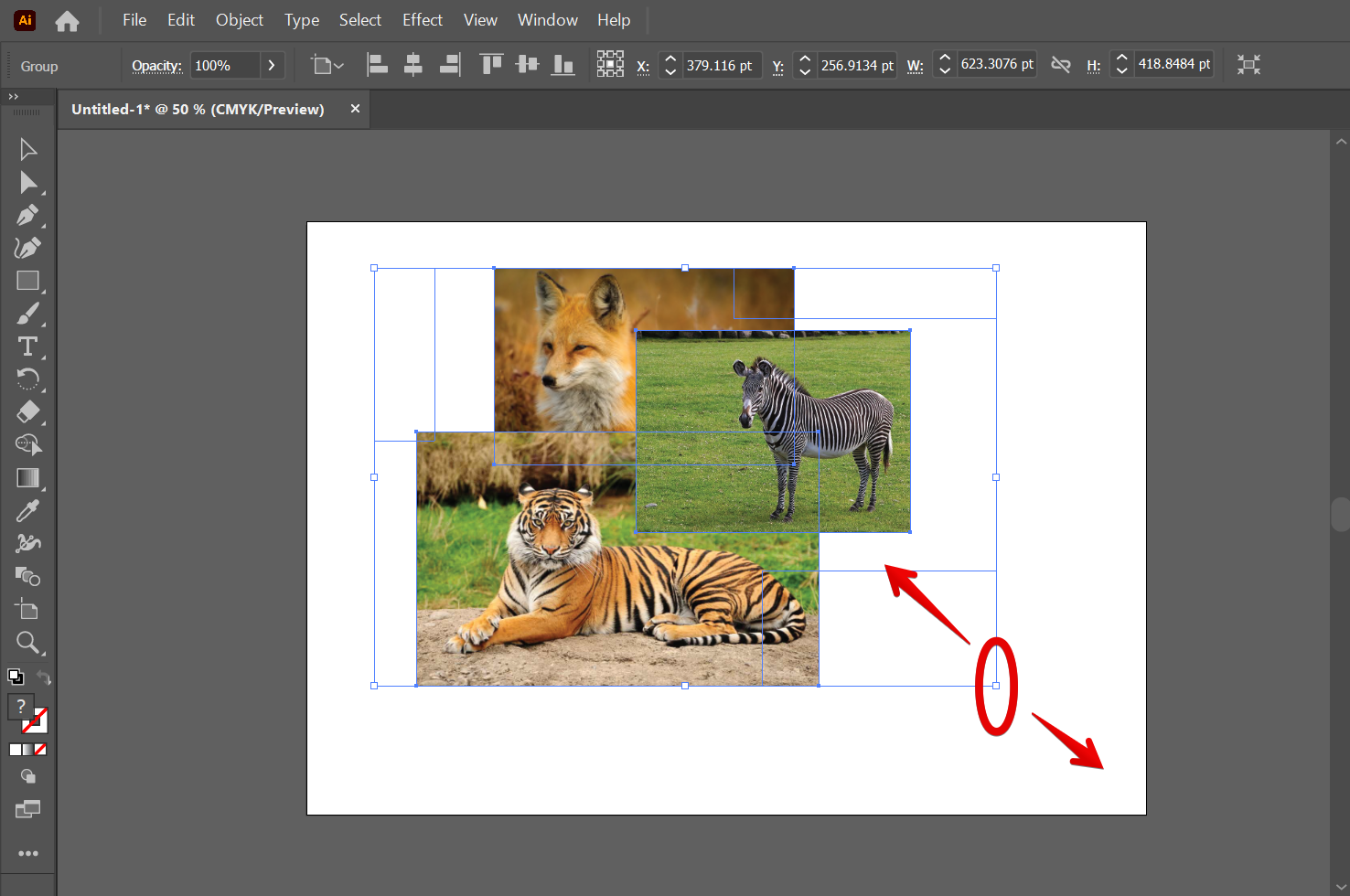
Task: Swap fill and stroke colors
Action: point(44,677)
